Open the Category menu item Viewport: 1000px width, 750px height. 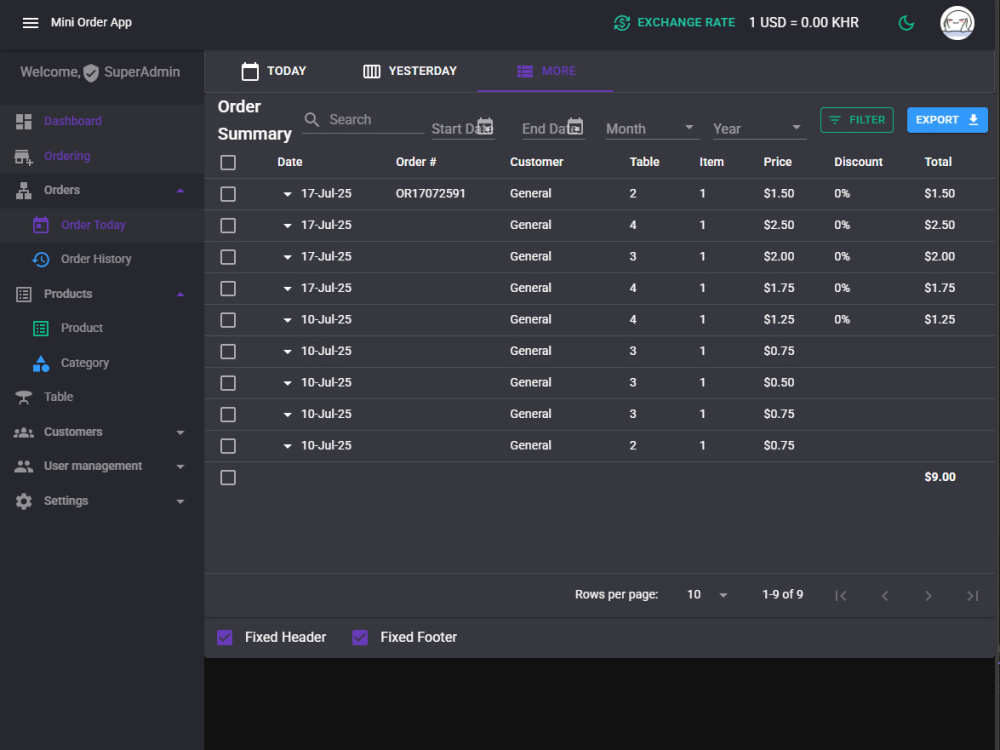point(102,364)
